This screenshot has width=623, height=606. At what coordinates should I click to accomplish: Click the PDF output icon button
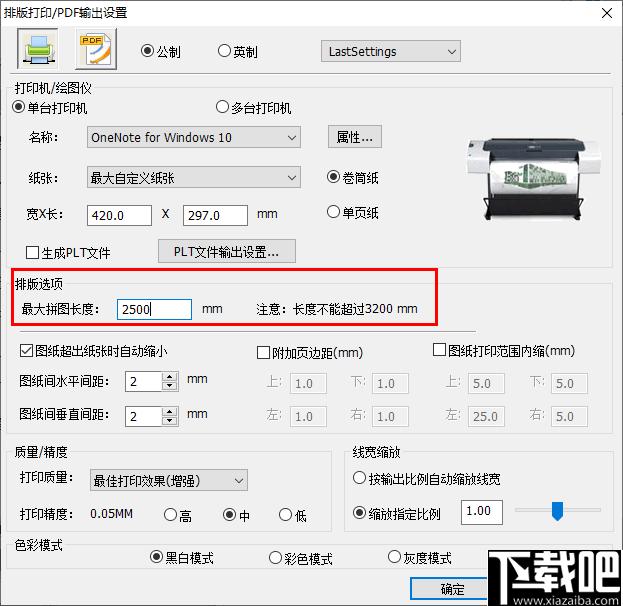tap(96, 49)
